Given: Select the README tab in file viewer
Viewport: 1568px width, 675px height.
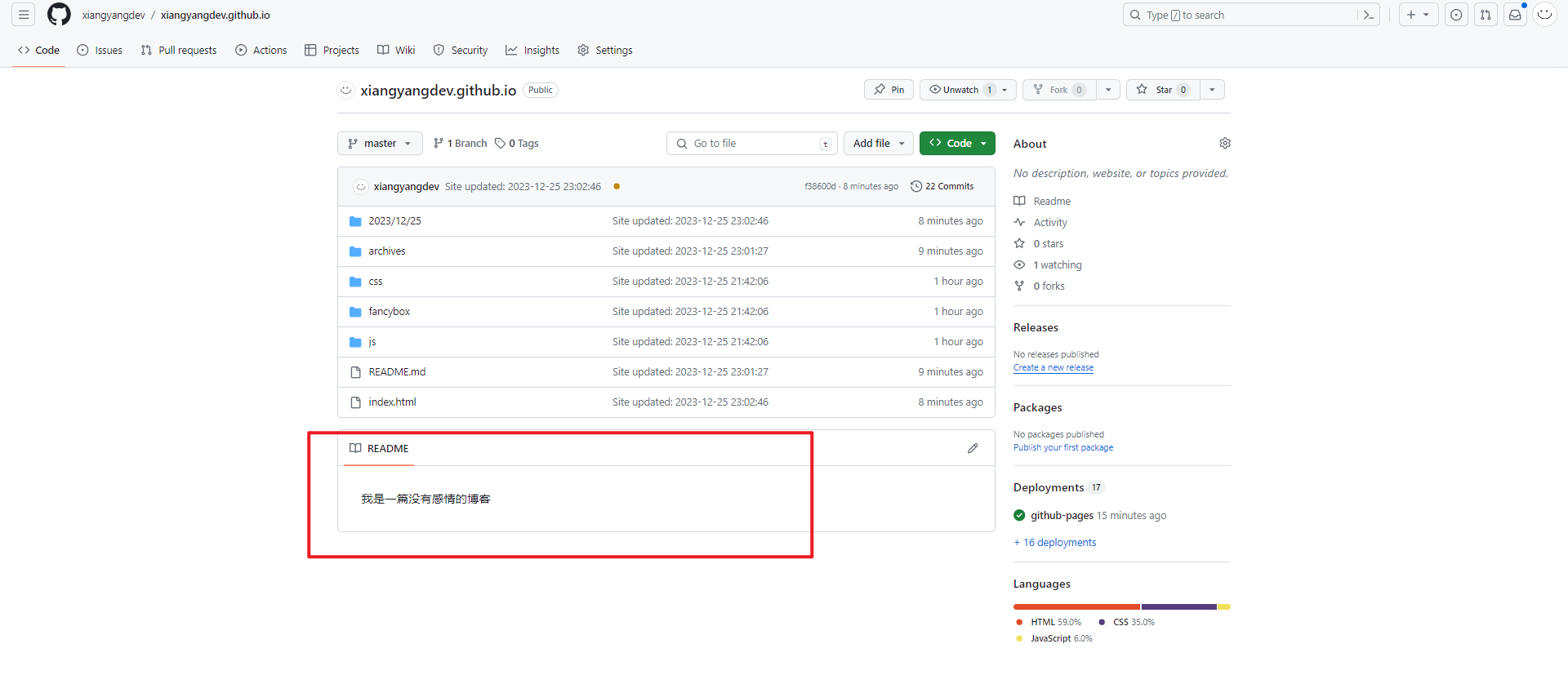Looking at the screenshot, I should tap(379, 448).
